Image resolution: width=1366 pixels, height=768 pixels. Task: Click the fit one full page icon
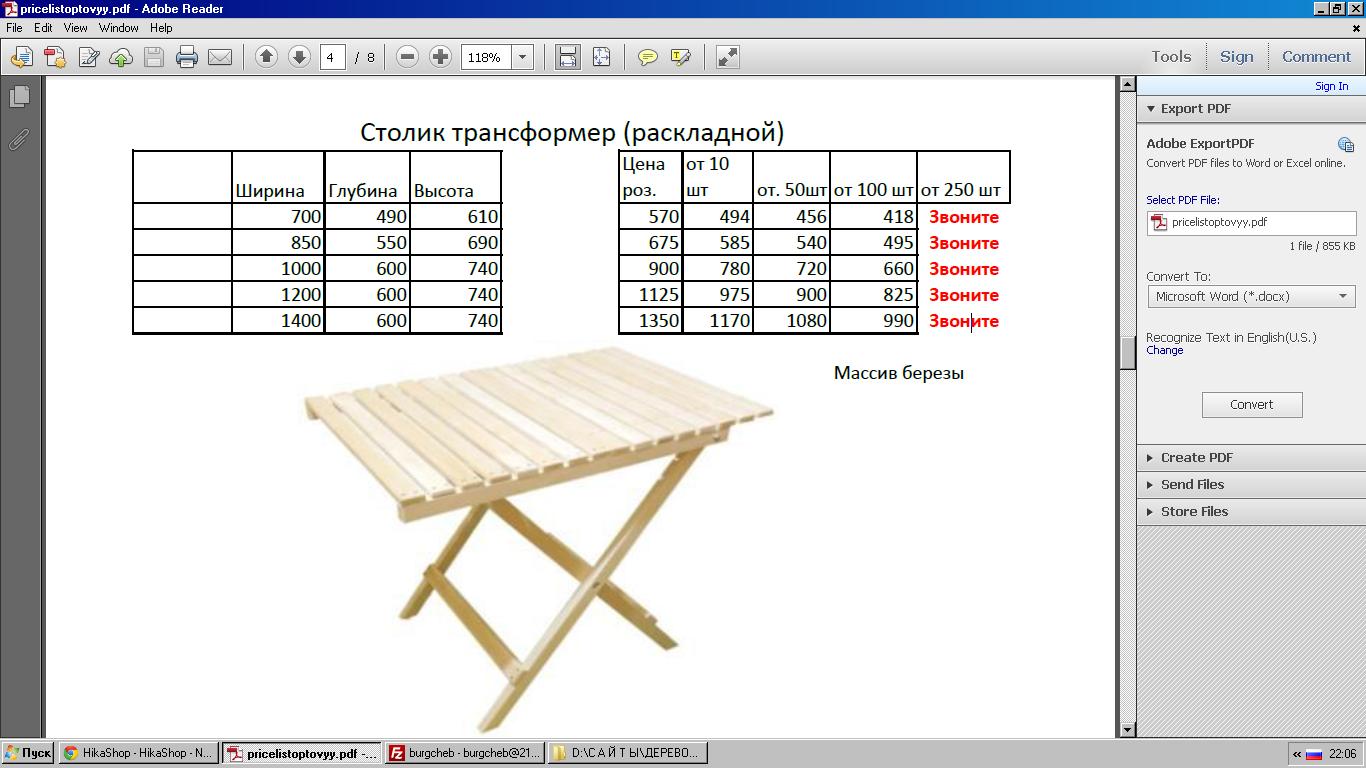coord(601,57)
